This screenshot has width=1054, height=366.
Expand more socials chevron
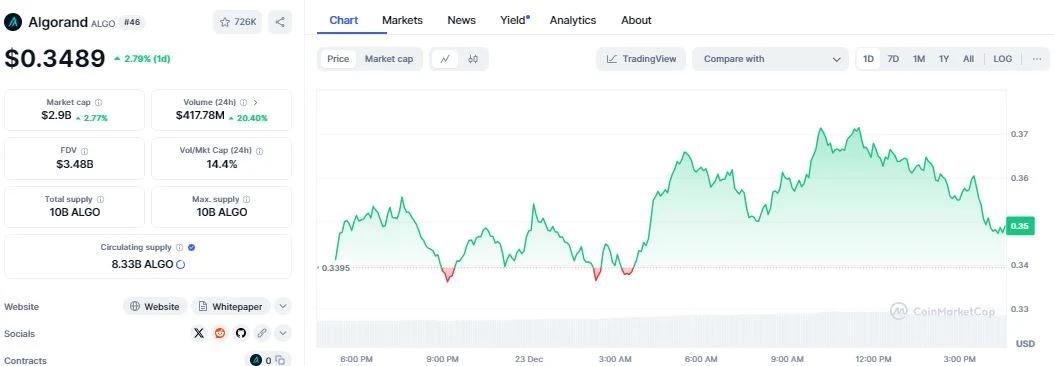(283, 333)
